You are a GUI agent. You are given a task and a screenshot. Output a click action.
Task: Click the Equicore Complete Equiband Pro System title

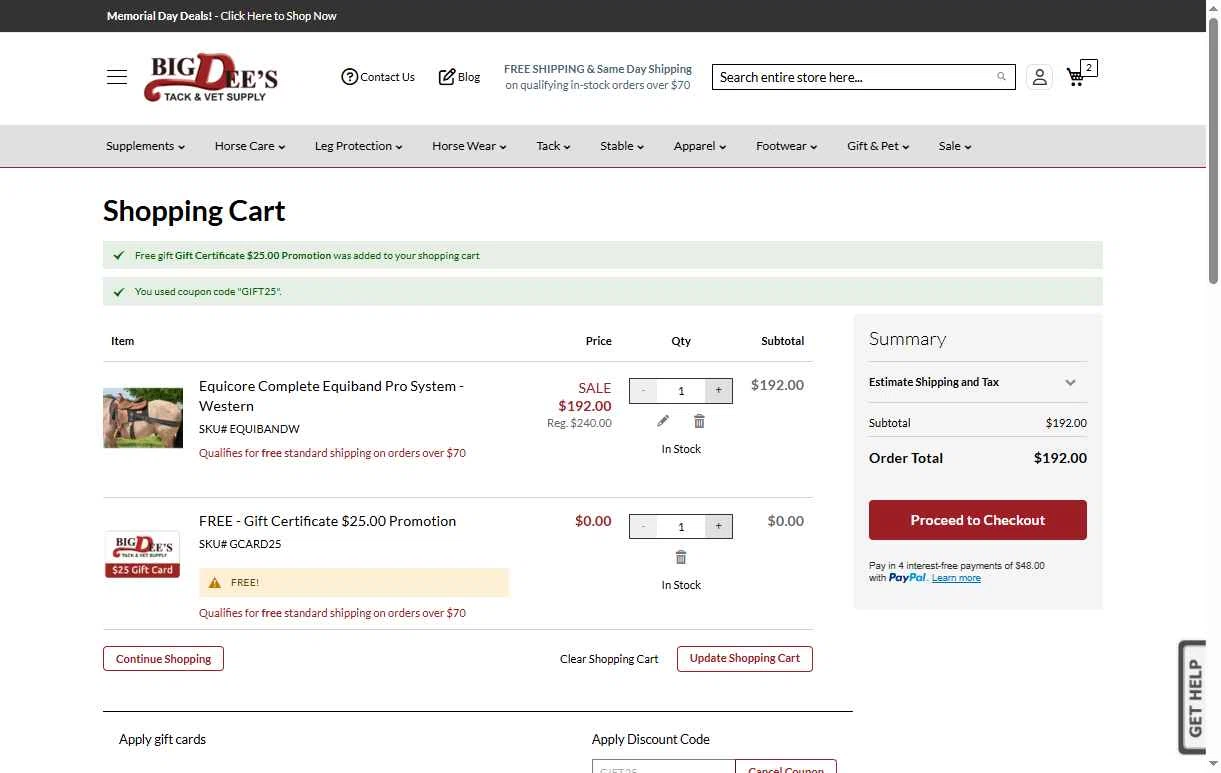[331, 396]
